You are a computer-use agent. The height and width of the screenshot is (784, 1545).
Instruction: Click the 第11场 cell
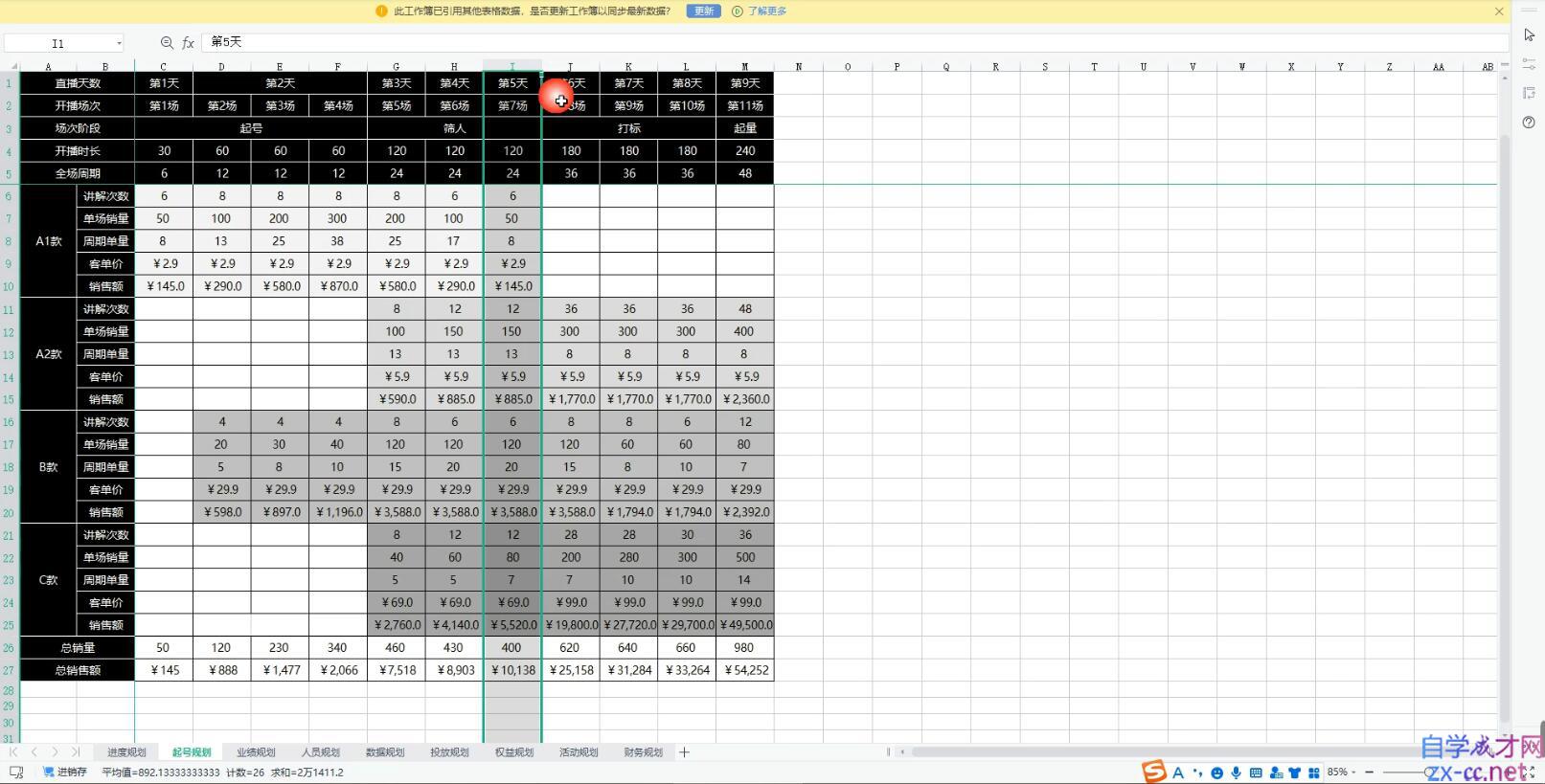[x=745, y=105]
